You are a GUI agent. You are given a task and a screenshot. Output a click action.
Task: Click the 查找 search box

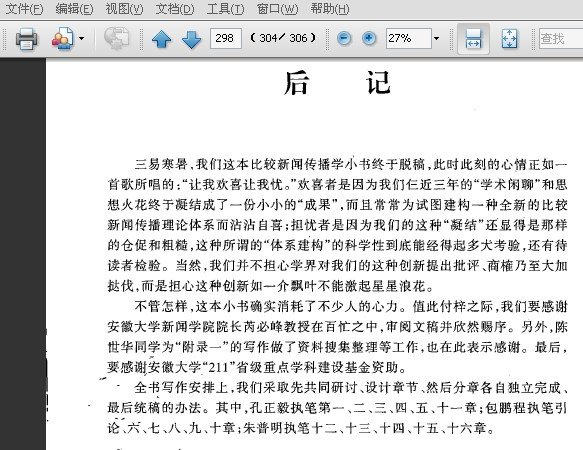point(561,38)
